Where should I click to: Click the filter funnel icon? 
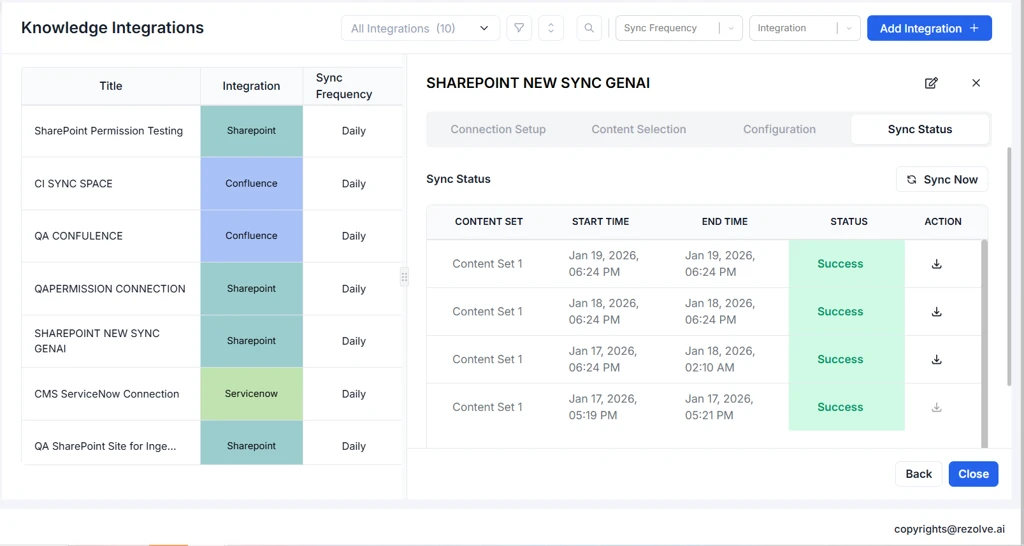(519, 28)
